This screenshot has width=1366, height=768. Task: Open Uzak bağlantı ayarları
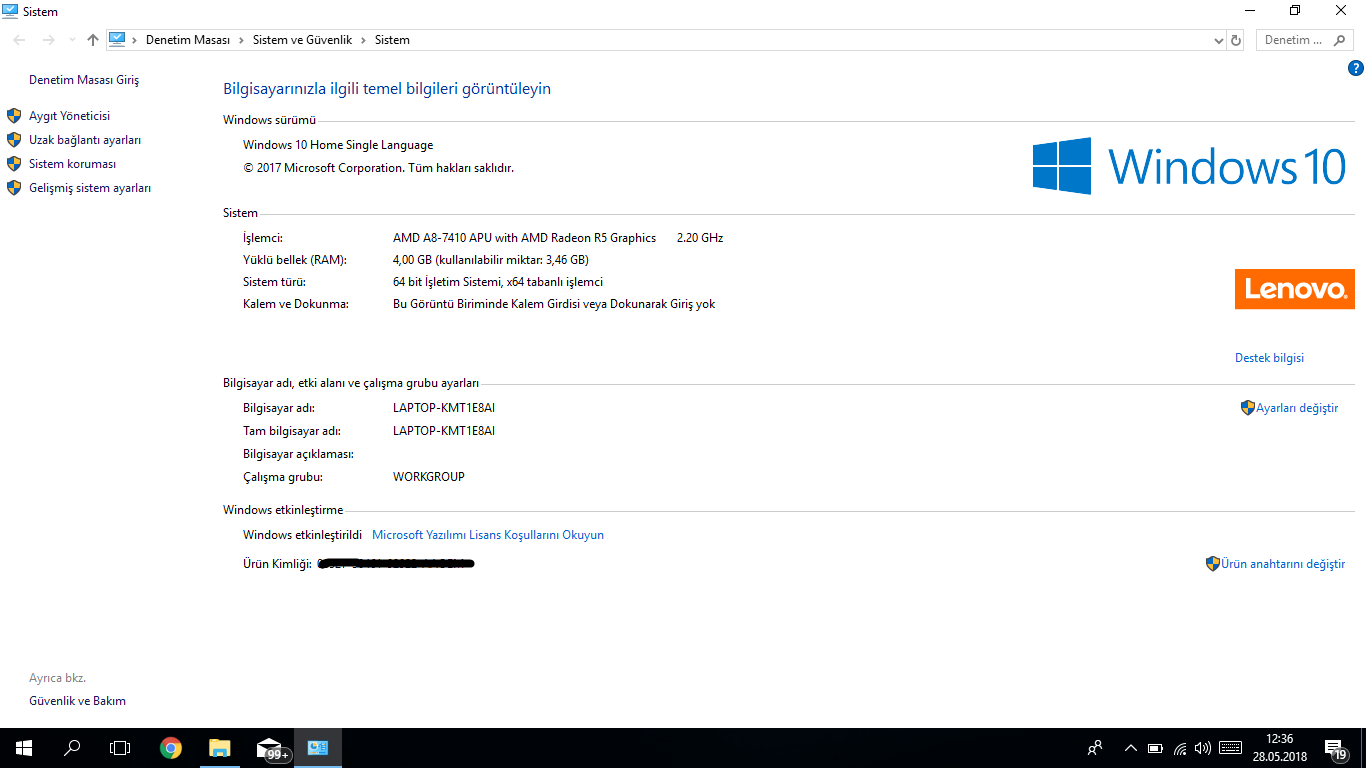[x=85, y=140]
